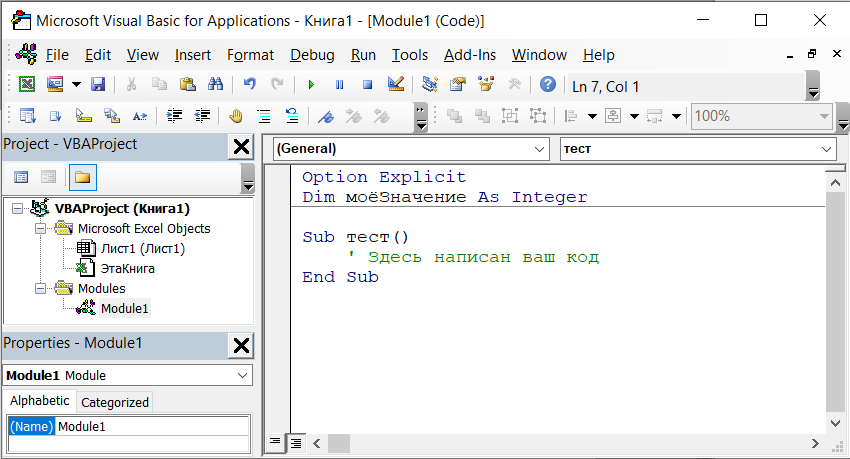Click Parameter Info icon

[112, 116]
